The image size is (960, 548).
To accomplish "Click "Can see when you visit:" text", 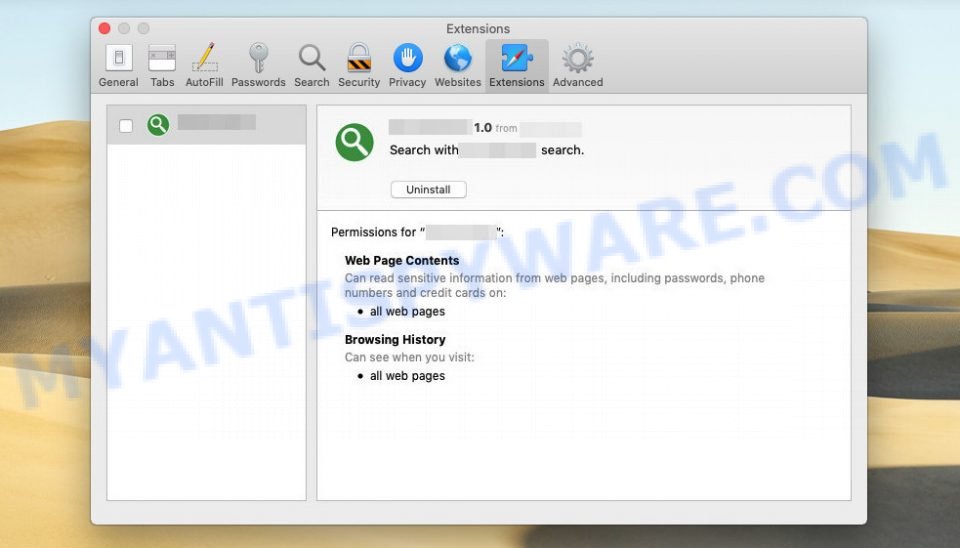I will tap(409, 357).
